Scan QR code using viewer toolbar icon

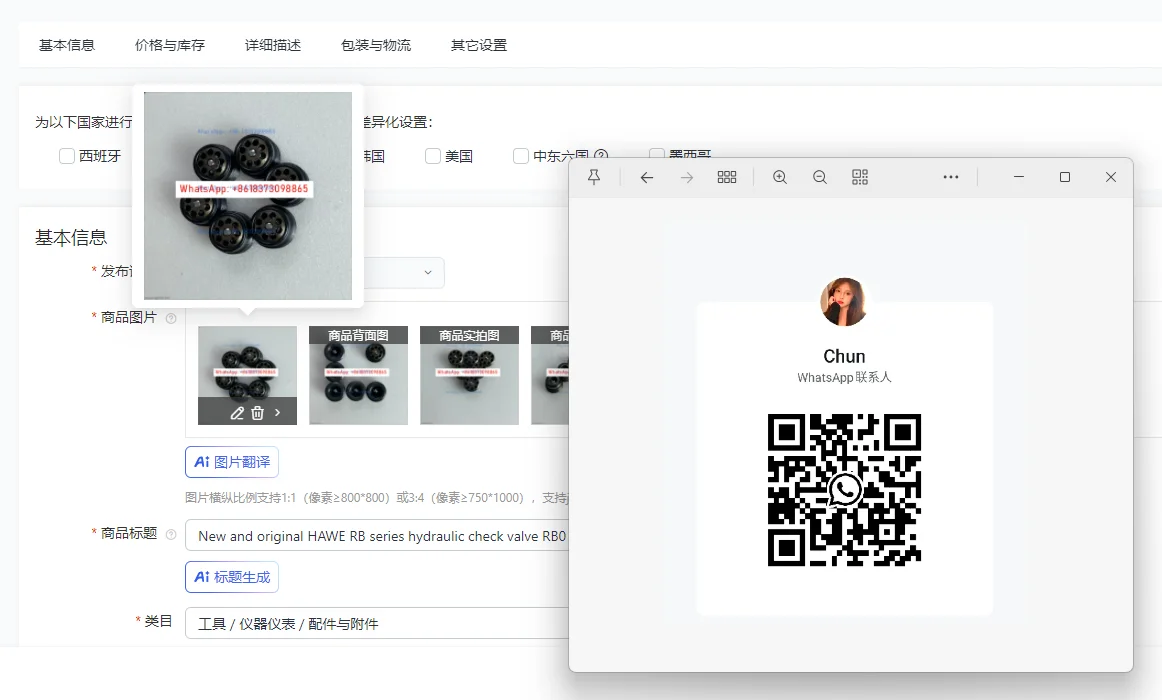860,177
